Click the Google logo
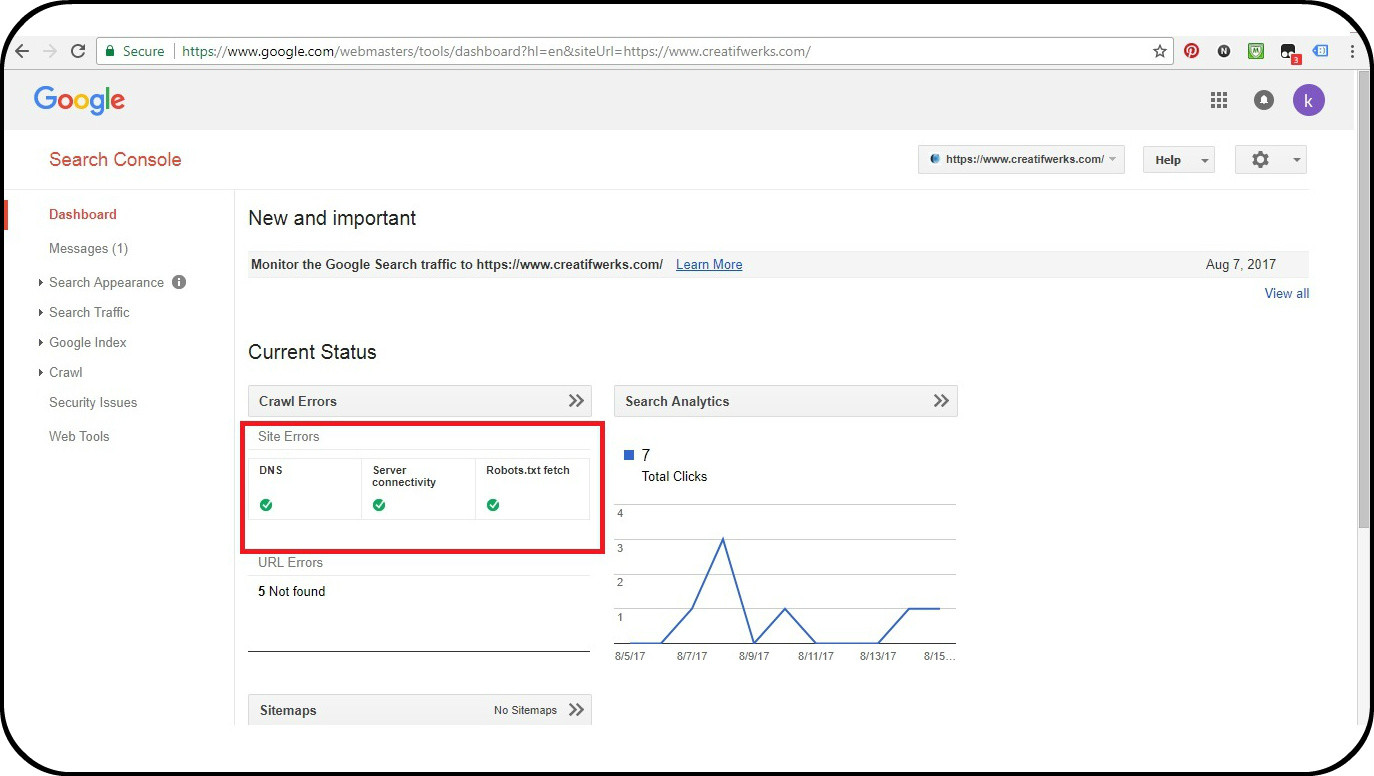Image resolution: width=1374 pixels, height=776 pixels. click(79, 100)
